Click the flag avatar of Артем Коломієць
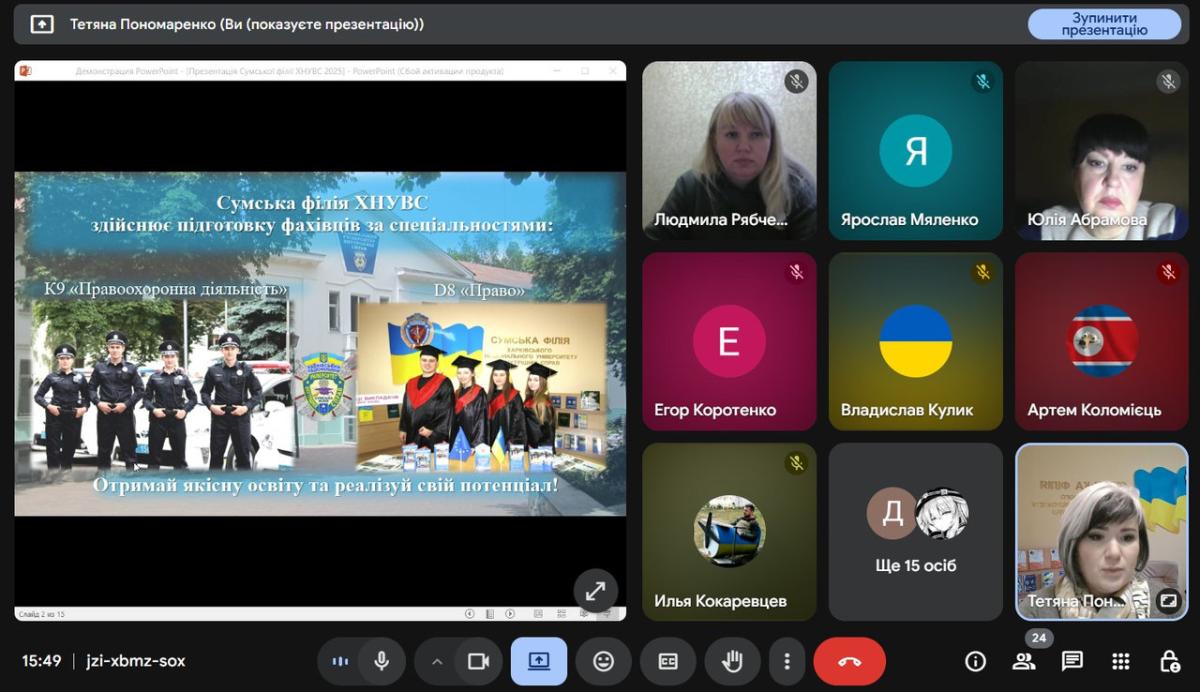The height and width of the screenshot is (692, 1200). [x=1102, y=341]
